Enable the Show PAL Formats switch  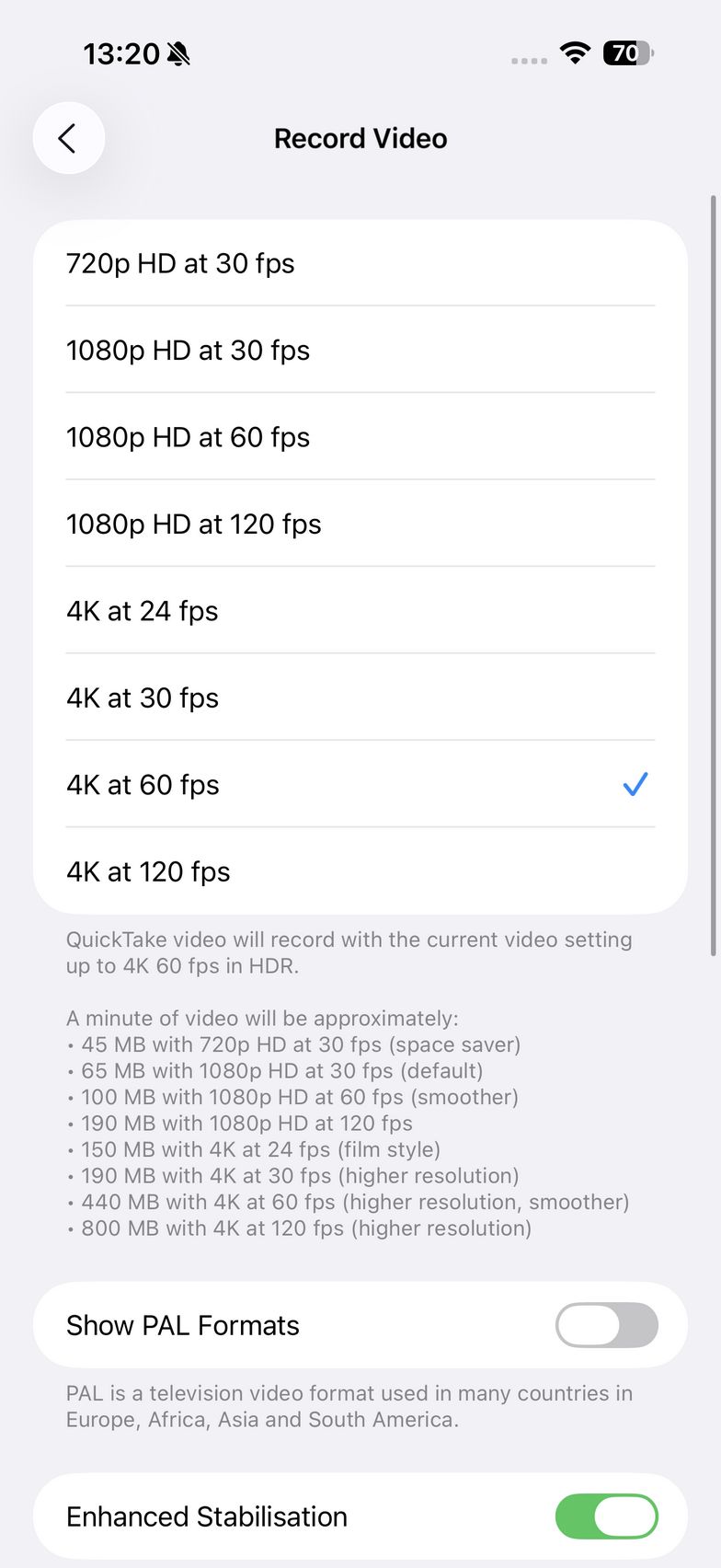606,1325
